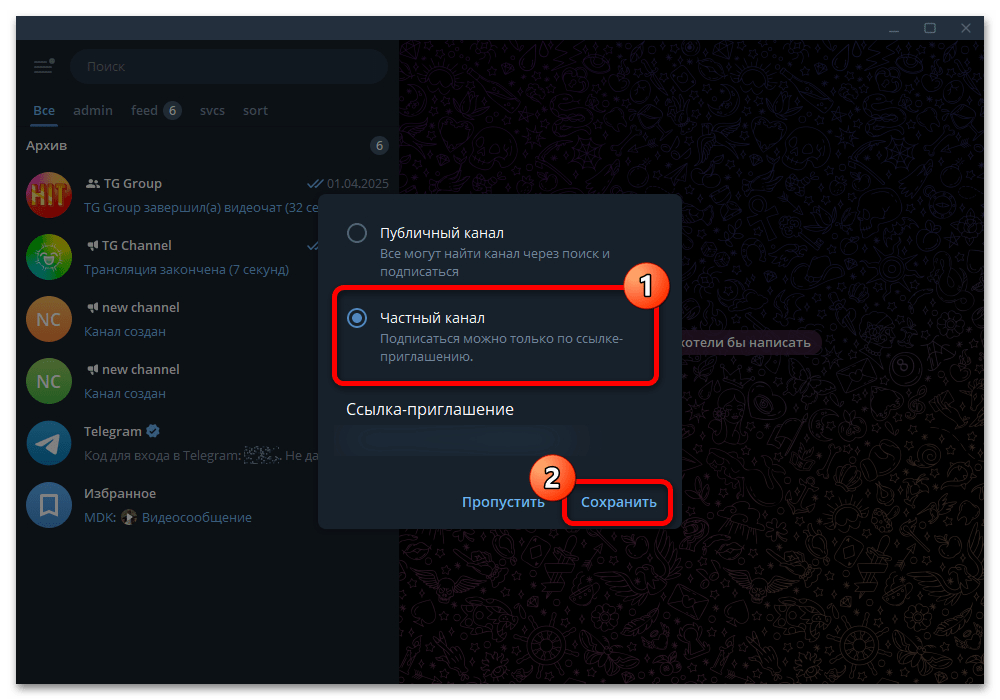Switch to the admin folder tab
The width and height of the screenshot is (1000, 700).
click(x=93, y=110)
